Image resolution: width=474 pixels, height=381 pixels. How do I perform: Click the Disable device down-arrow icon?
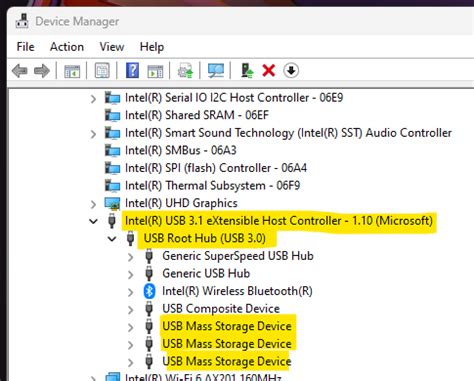pyautogui.click(x=291, y=71)
